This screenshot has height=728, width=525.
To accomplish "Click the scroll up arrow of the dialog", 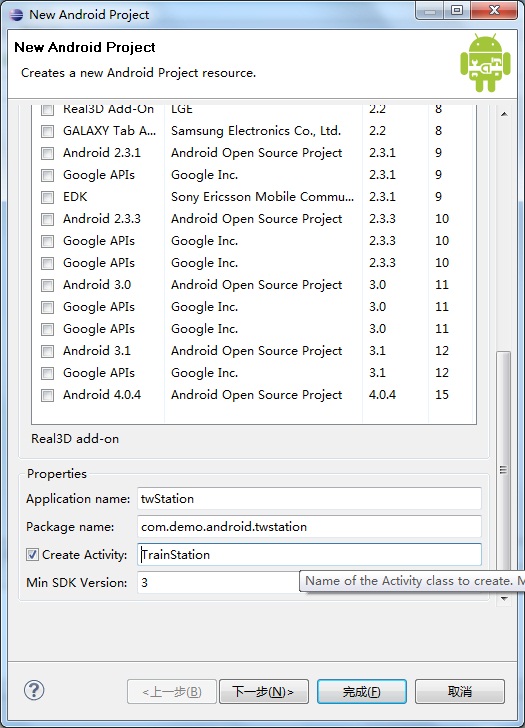I will click(504, 114).
